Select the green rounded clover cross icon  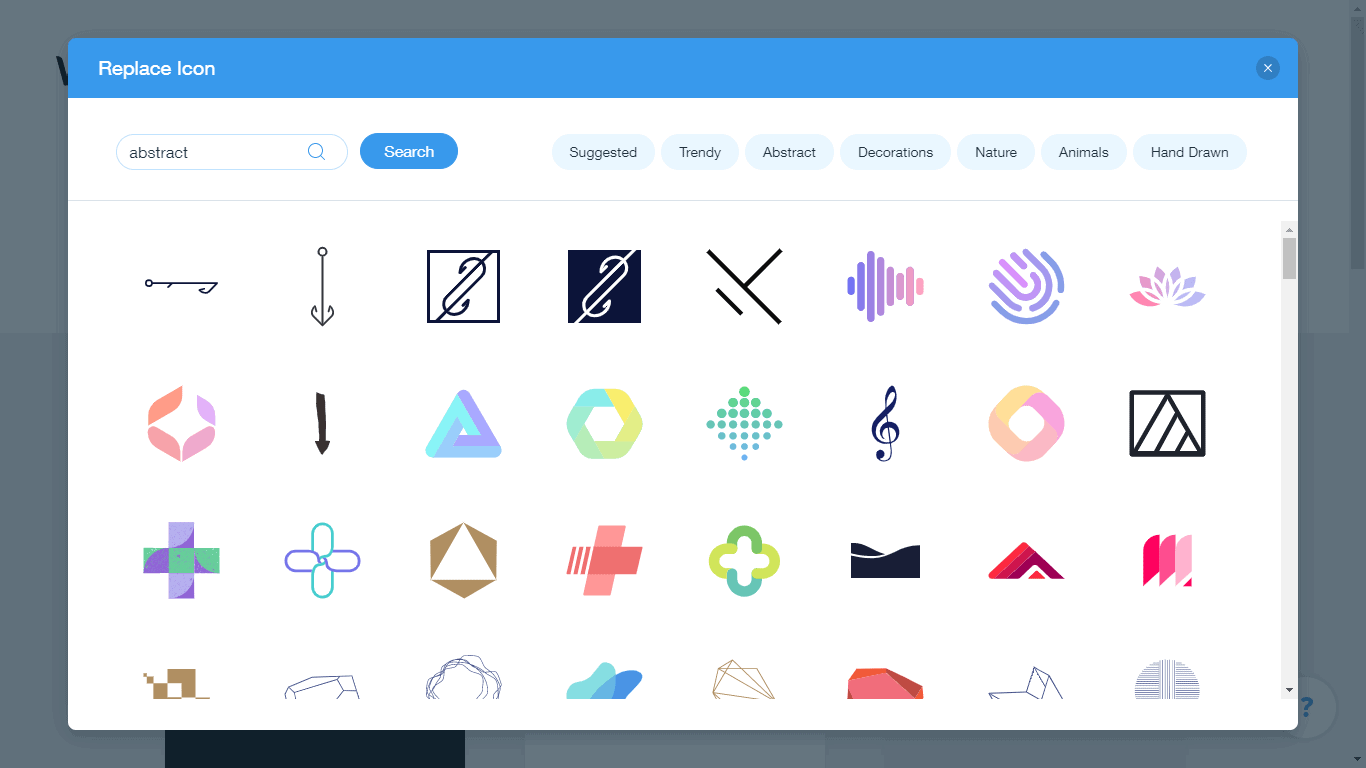(744, 560)
